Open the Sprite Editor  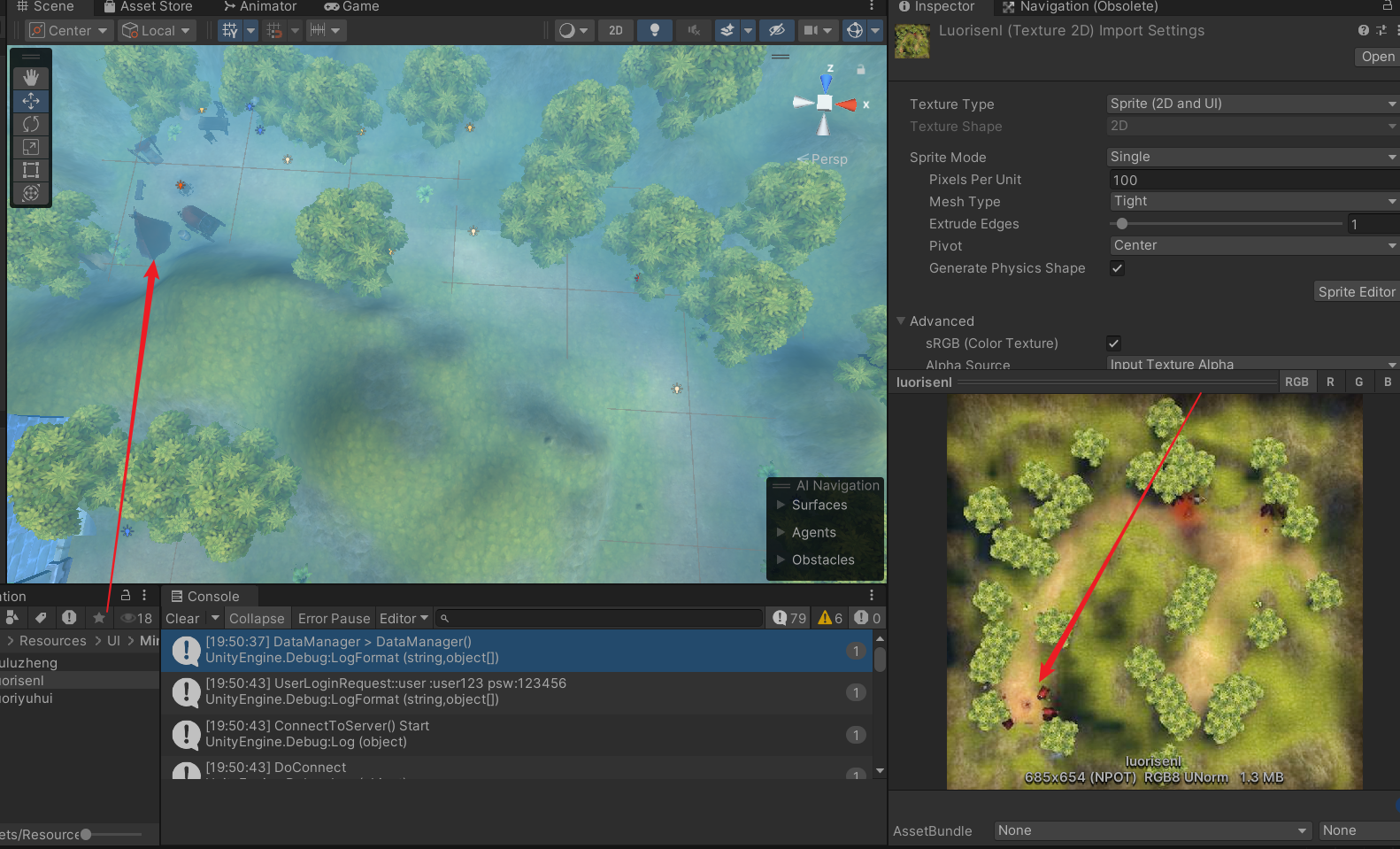pos(1356,292)
